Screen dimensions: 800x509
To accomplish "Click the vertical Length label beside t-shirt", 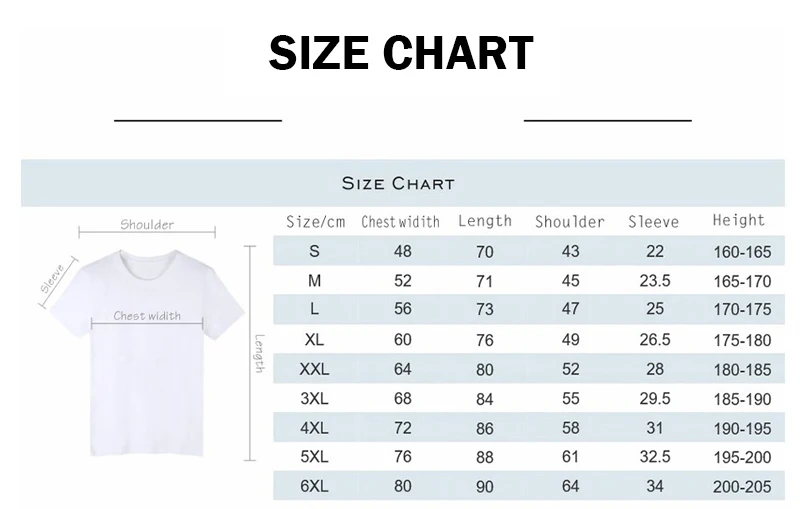I will coord(258,353).
